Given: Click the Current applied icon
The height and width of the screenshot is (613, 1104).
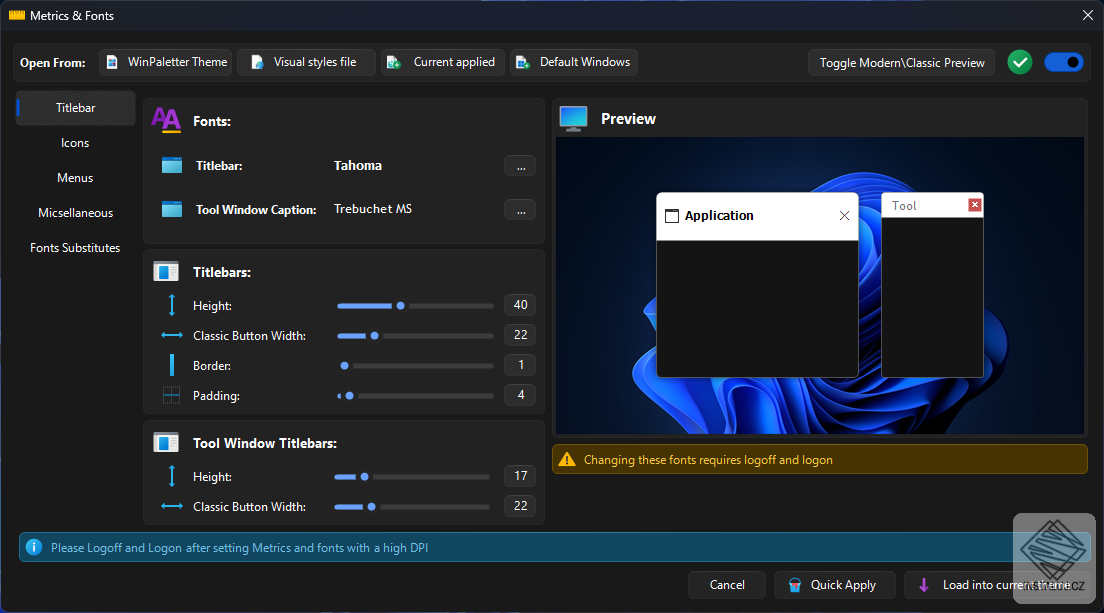Looking at the screenshot, I should pos(393,62).
